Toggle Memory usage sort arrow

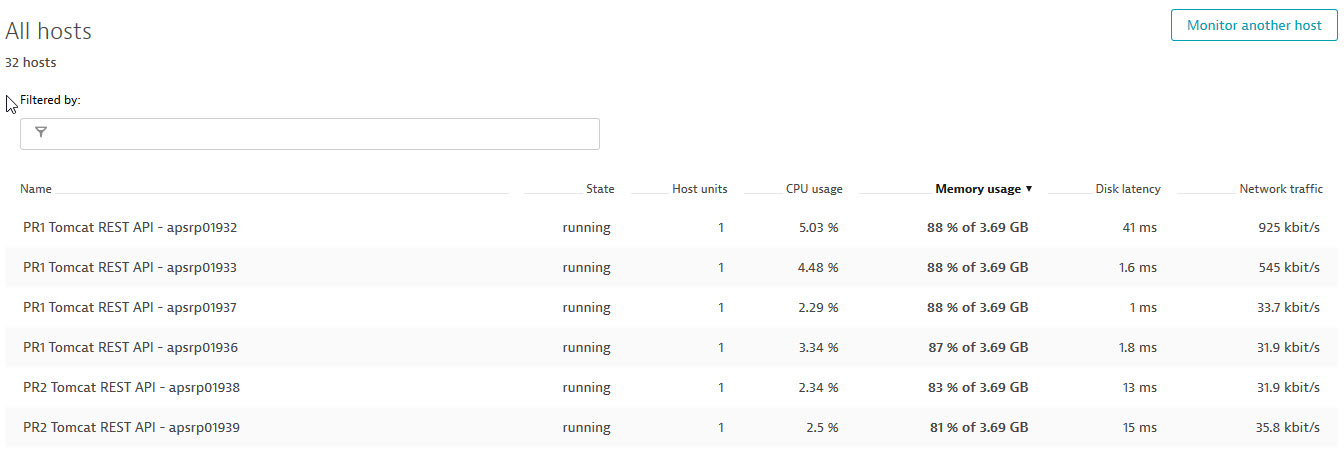click(1028, 189)
